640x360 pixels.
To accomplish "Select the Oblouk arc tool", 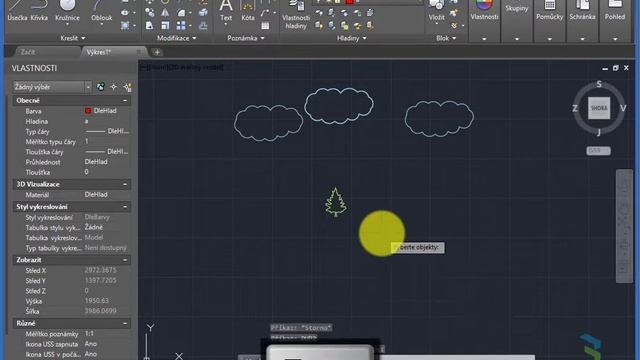I will point(101,11).
